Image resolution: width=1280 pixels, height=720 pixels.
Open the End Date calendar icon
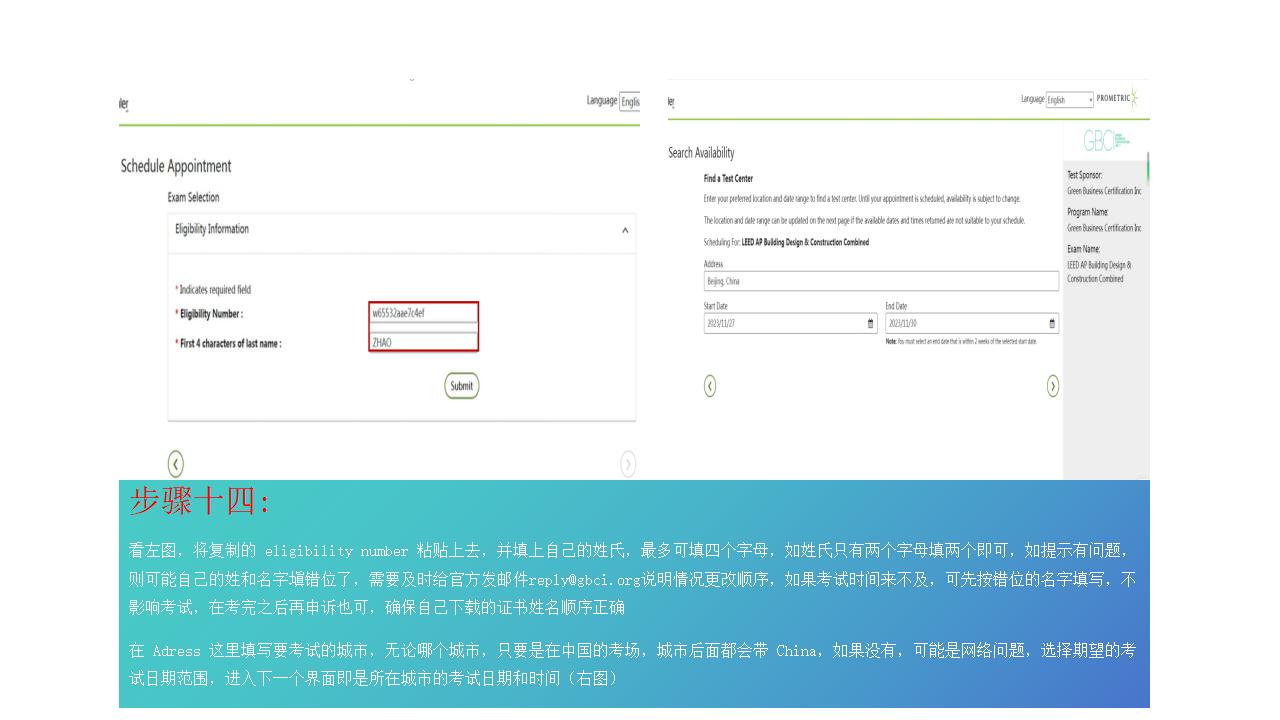(x=1051, y=323)
